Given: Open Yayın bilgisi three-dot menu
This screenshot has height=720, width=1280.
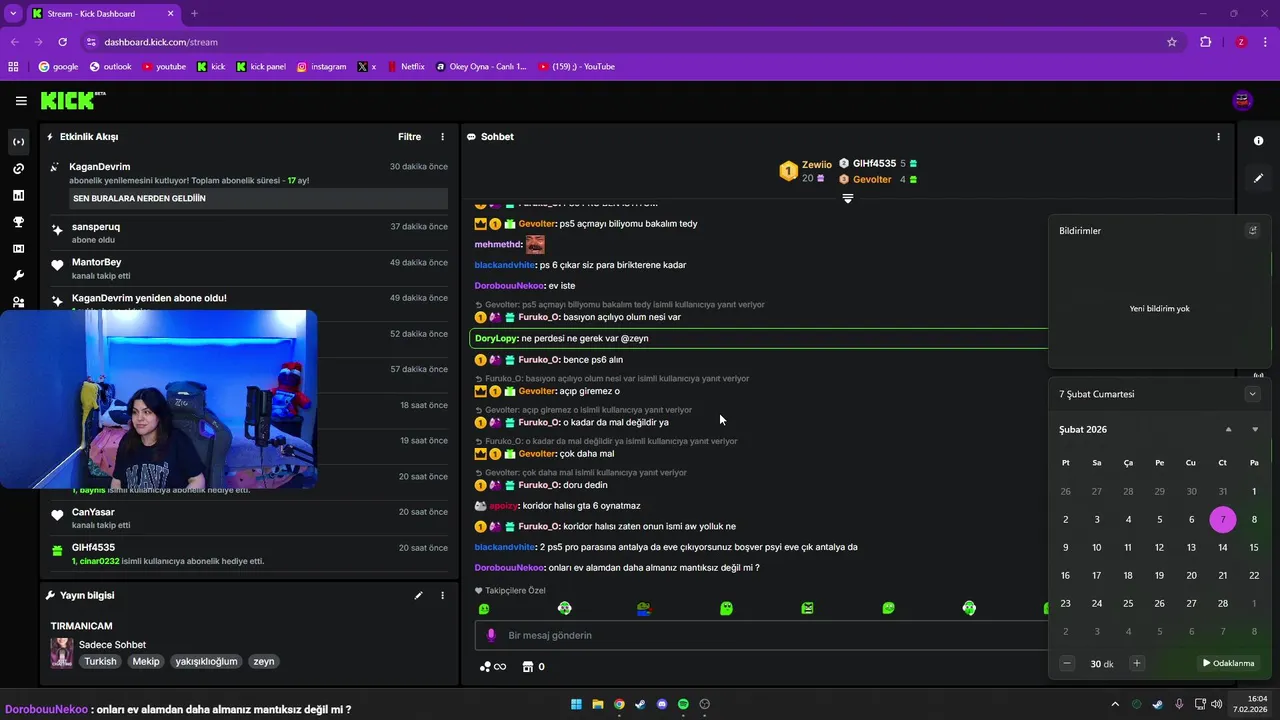Looking at the screenshot, I should 443,596.
